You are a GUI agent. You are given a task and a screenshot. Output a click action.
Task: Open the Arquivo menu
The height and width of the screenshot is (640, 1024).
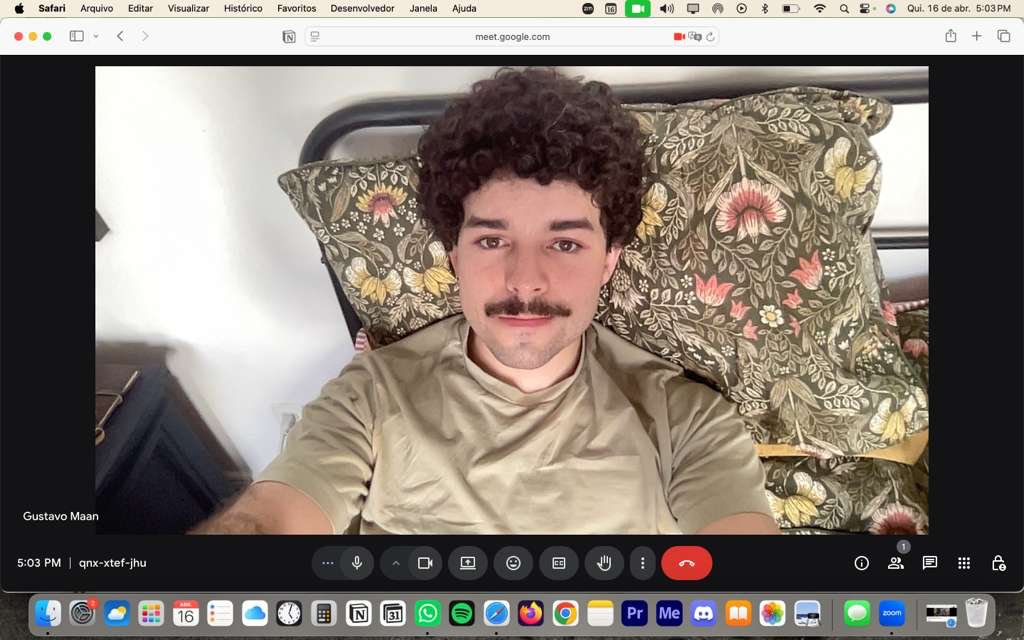[x=97, y=8]
